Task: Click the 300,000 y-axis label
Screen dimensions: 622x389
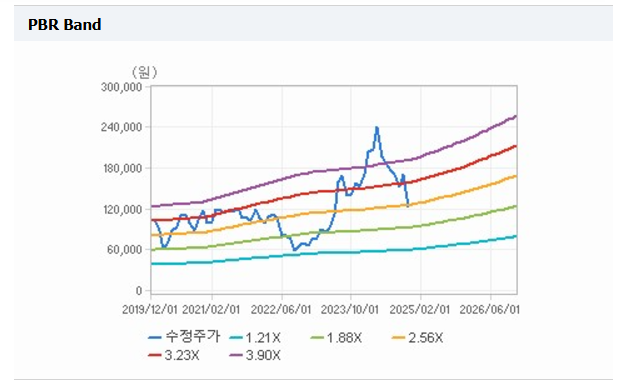Action: coord(121,87)
